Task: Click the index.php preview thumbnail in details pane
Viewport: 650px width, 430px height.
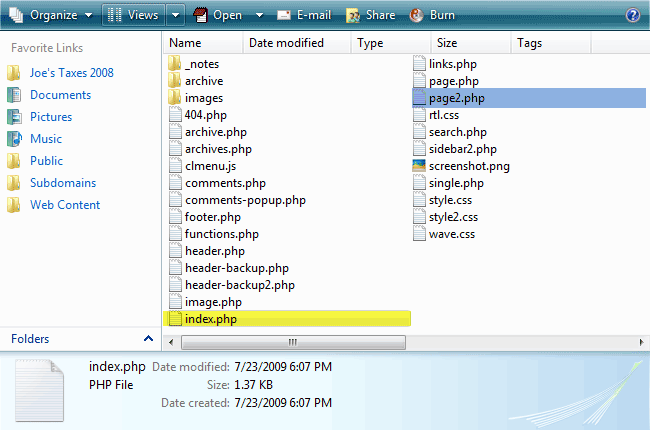Action: coord(39,391)
